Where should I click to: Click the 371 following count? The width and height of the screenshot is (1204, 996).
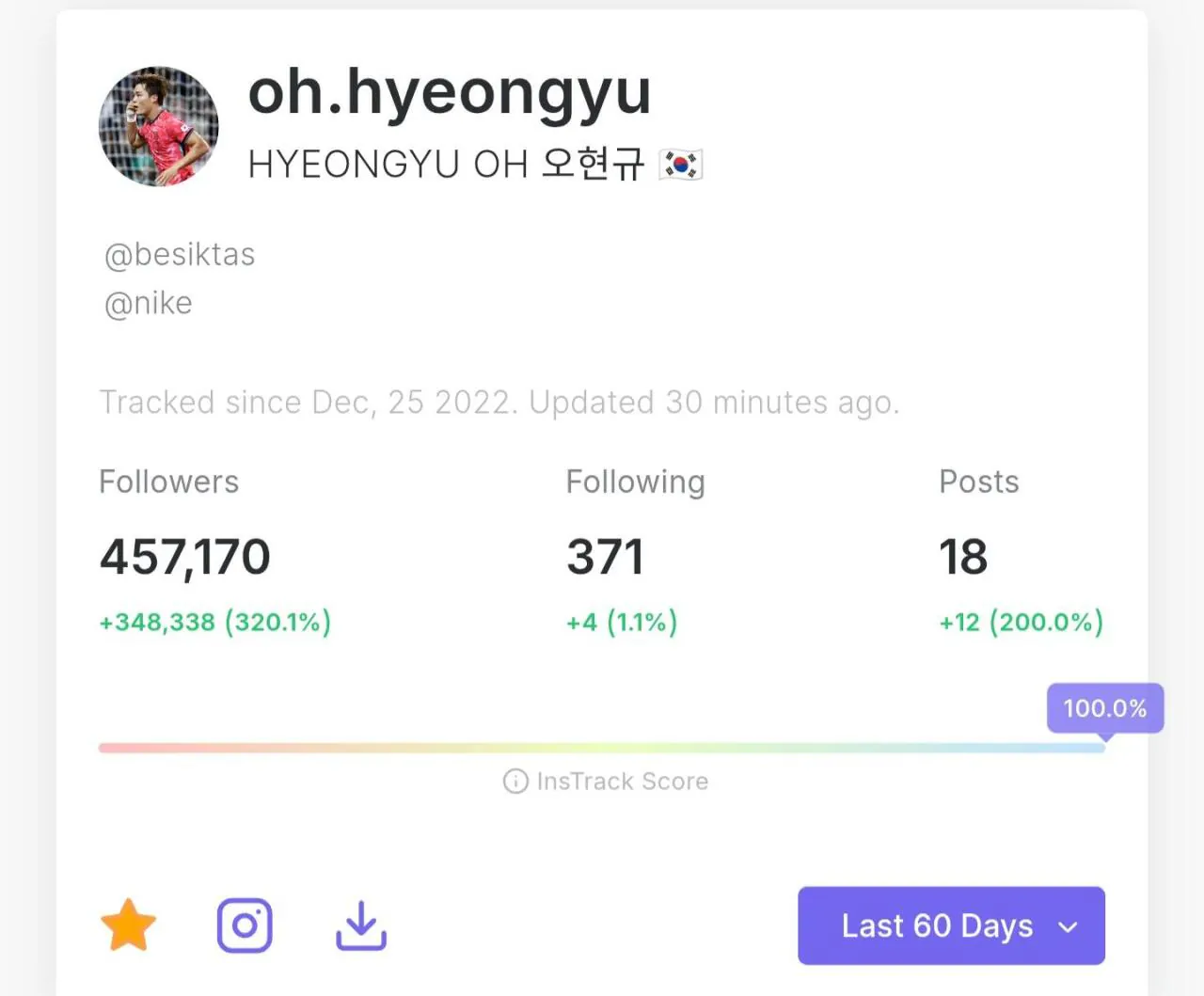tap(605, 557)
